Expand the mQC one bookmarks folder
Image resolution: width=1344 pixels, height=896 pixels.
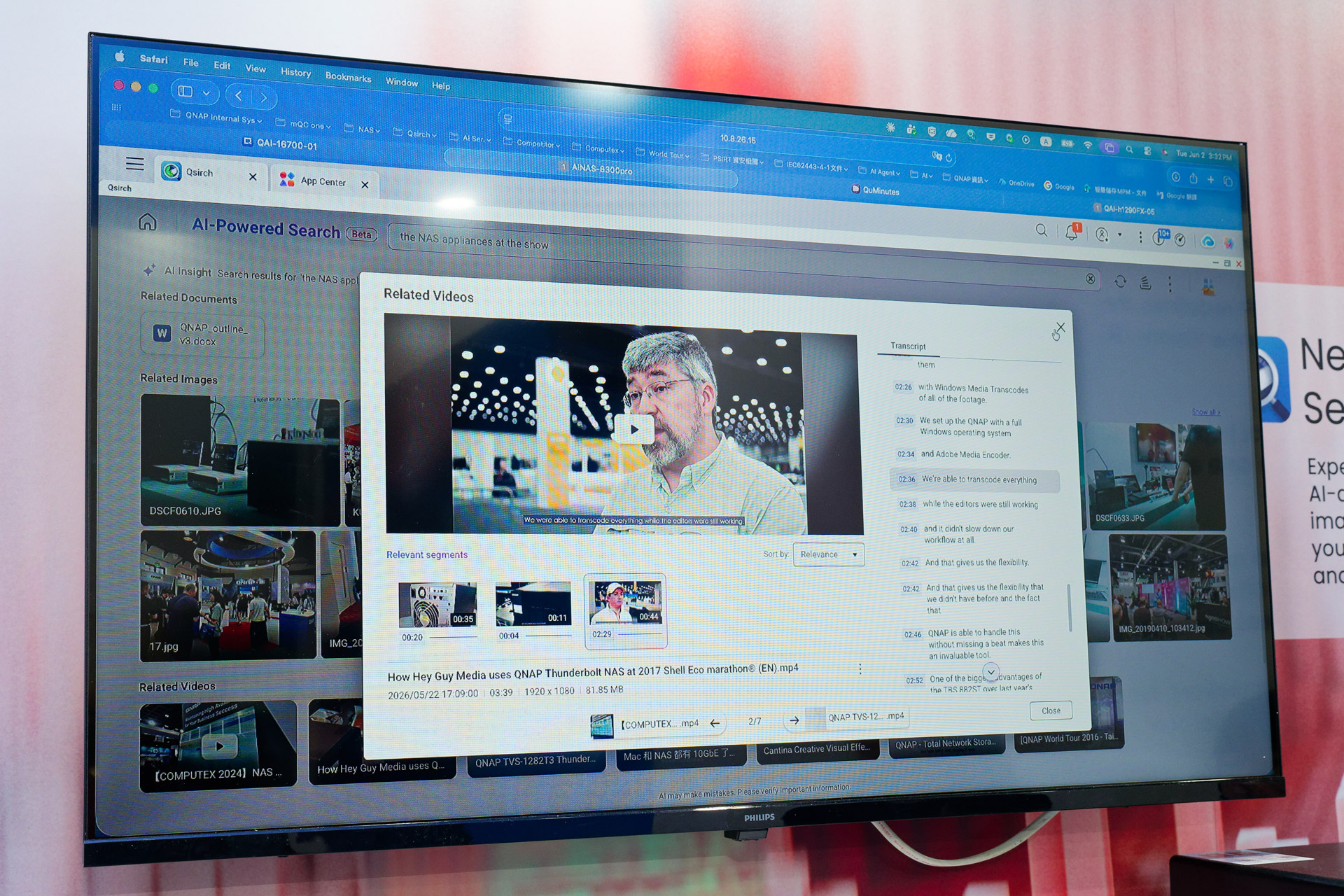click(x=303, y=125)
